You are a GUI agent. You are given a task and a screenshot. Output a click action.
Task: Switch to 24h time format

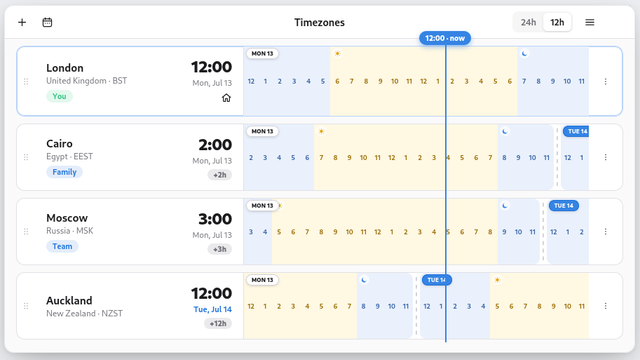click(x=528, y=22)
